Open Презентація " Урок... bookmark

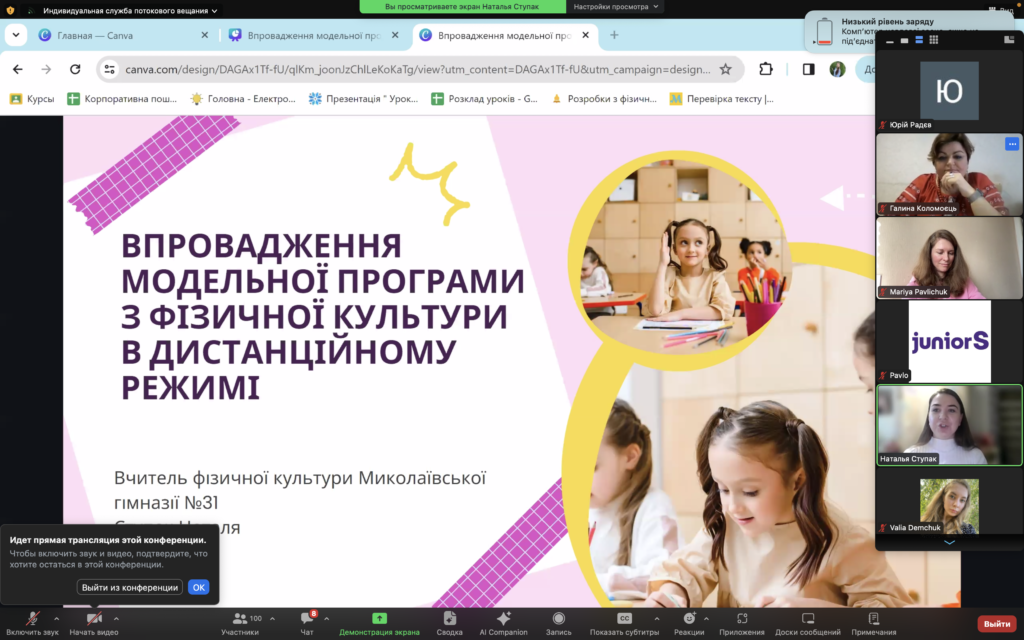[x=363, y=99]
